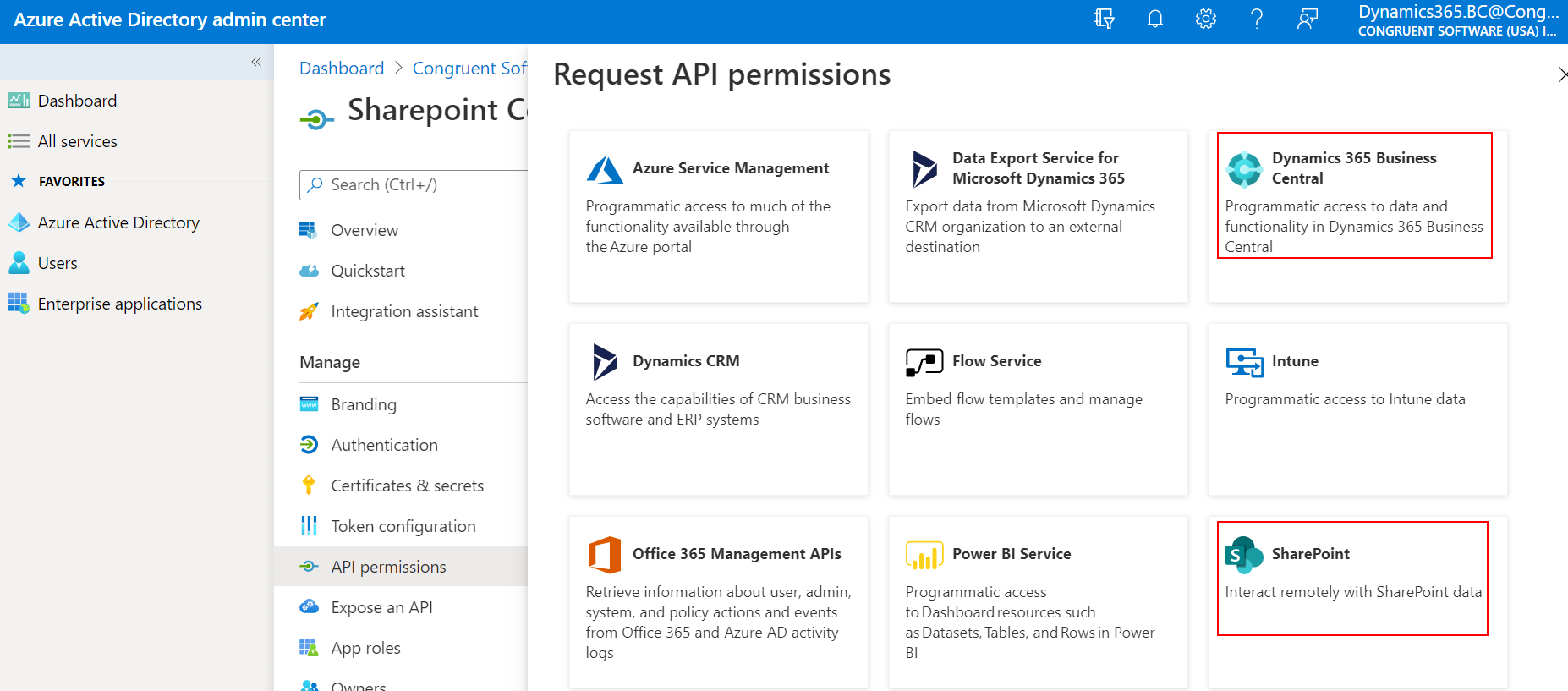
Task: Select the Intune API card
Action: coord(1358,409)
